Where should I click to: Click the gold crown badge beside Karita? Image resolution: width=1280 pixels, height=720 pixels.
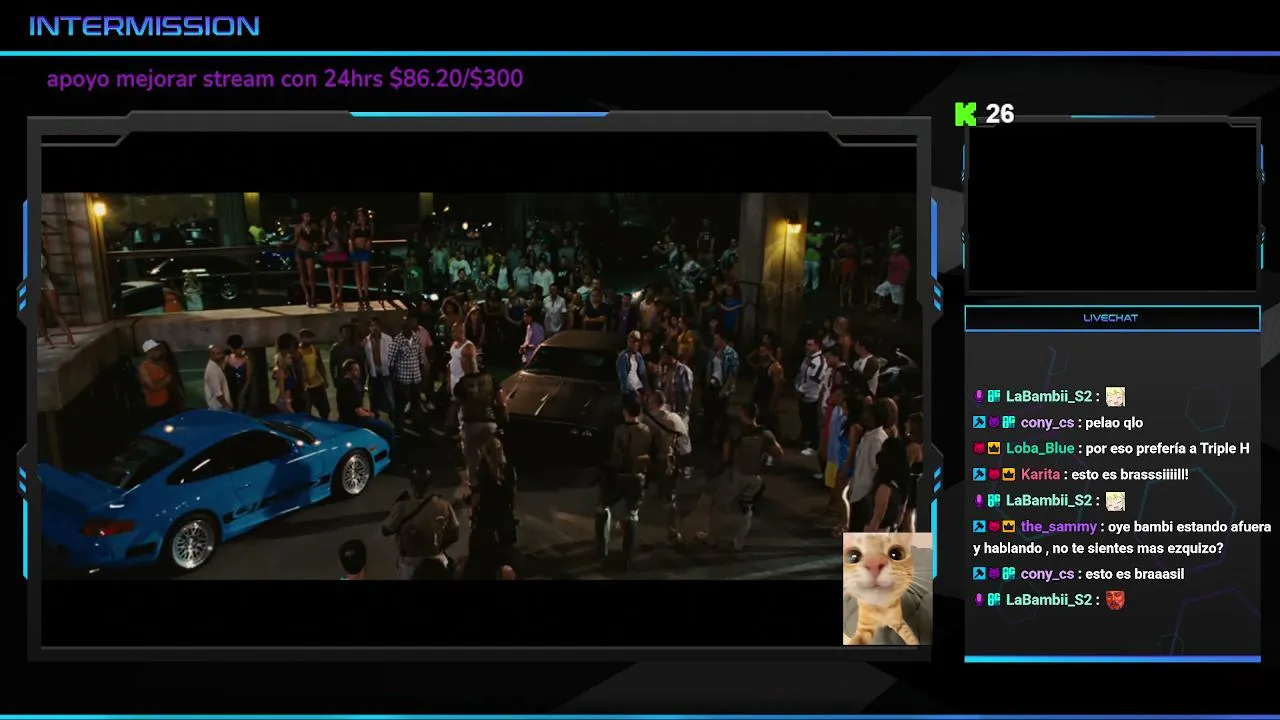click(x=1009, y=475)
